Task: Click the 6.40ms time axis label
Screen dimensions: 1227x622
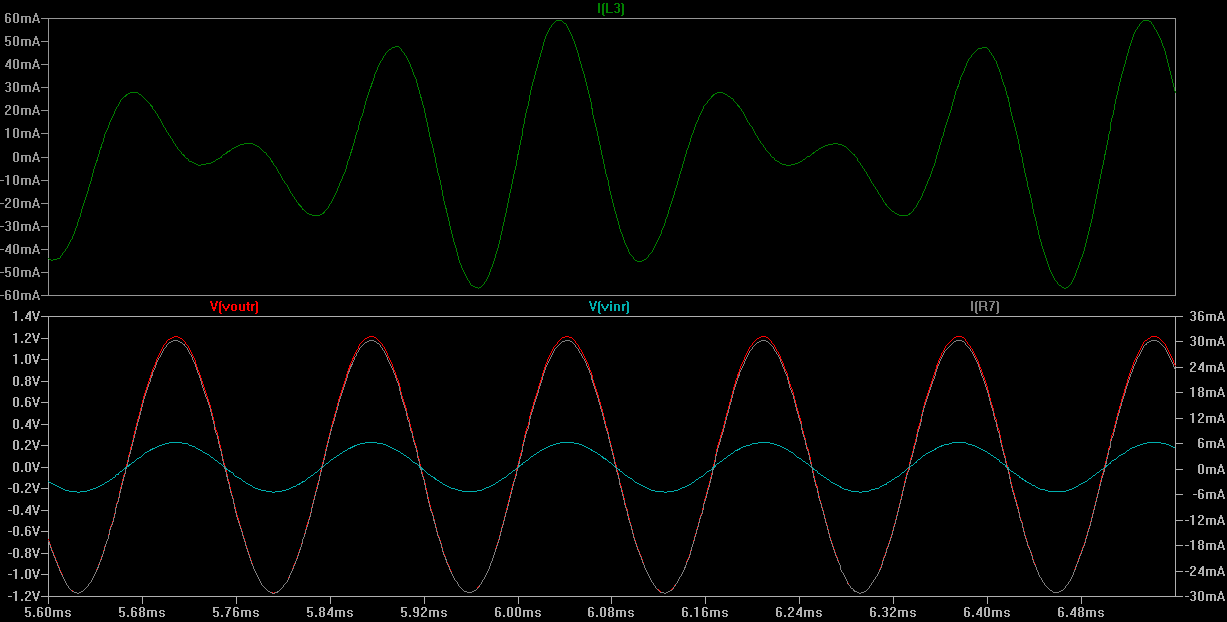Action: tap(987, 611)
